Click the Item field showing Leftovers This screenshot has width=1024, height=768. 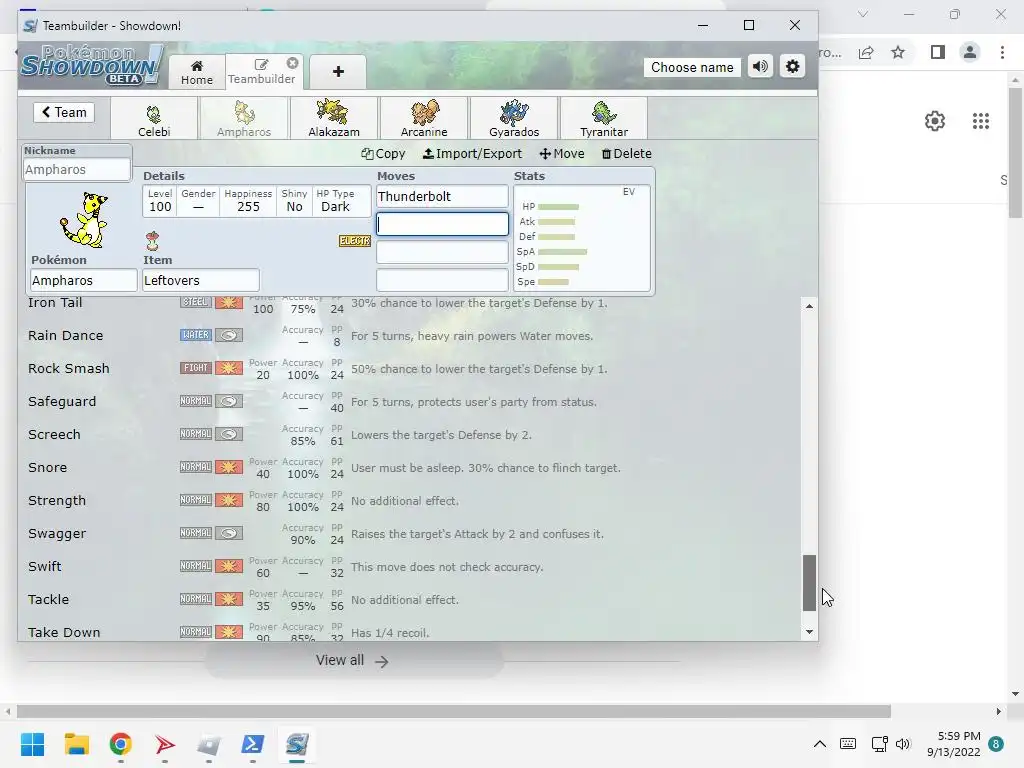200,280
